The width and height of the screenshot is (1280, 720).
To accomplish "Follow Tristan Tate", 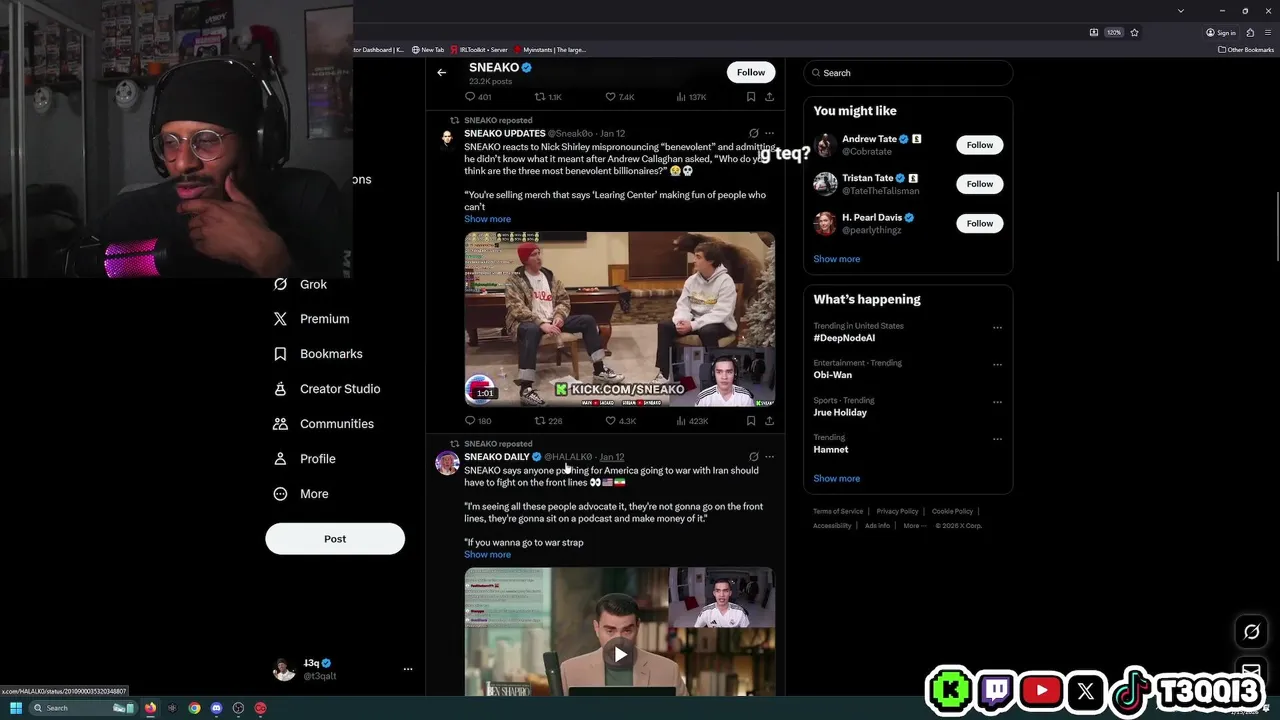I will click(980, 184).
